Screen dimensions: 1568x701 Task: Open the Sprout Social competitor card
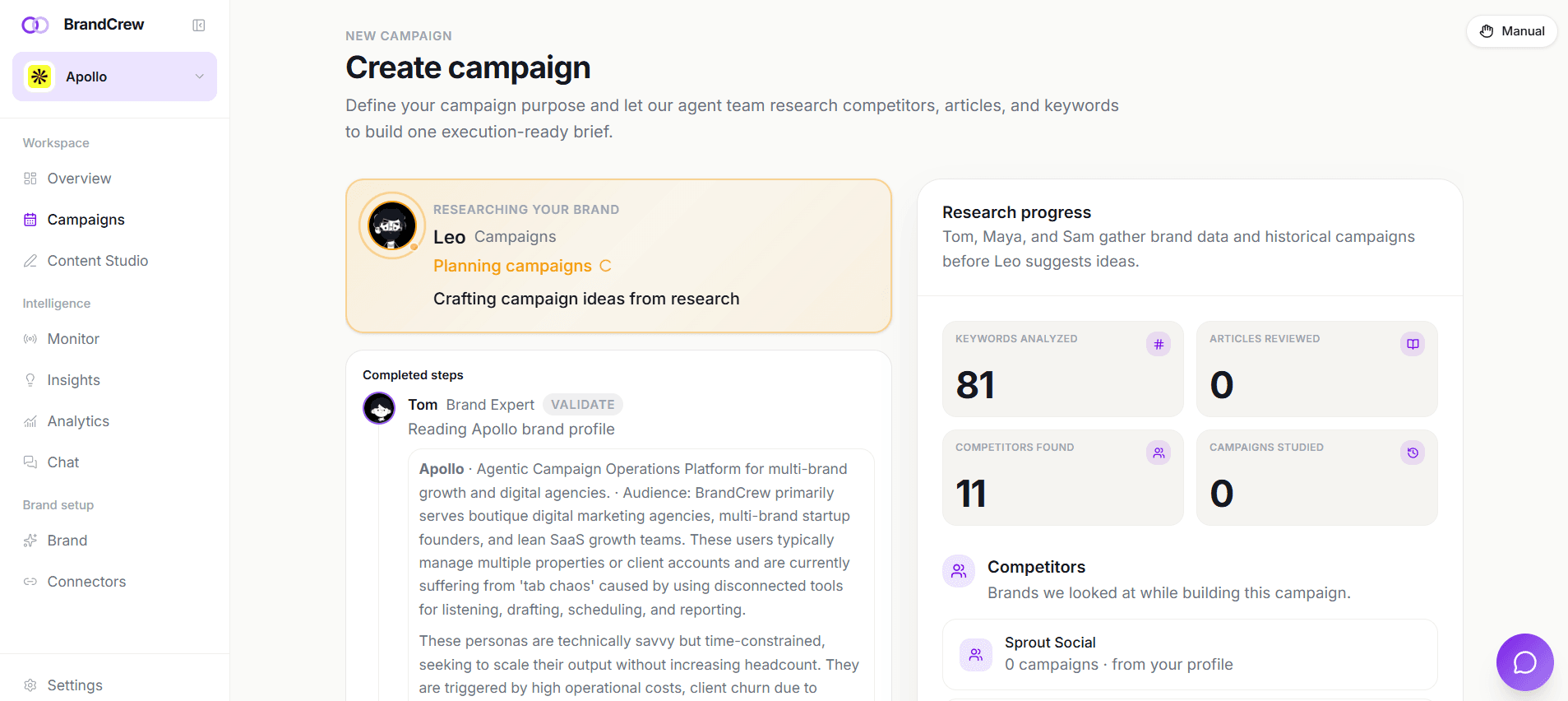(x=1190, y=654)
